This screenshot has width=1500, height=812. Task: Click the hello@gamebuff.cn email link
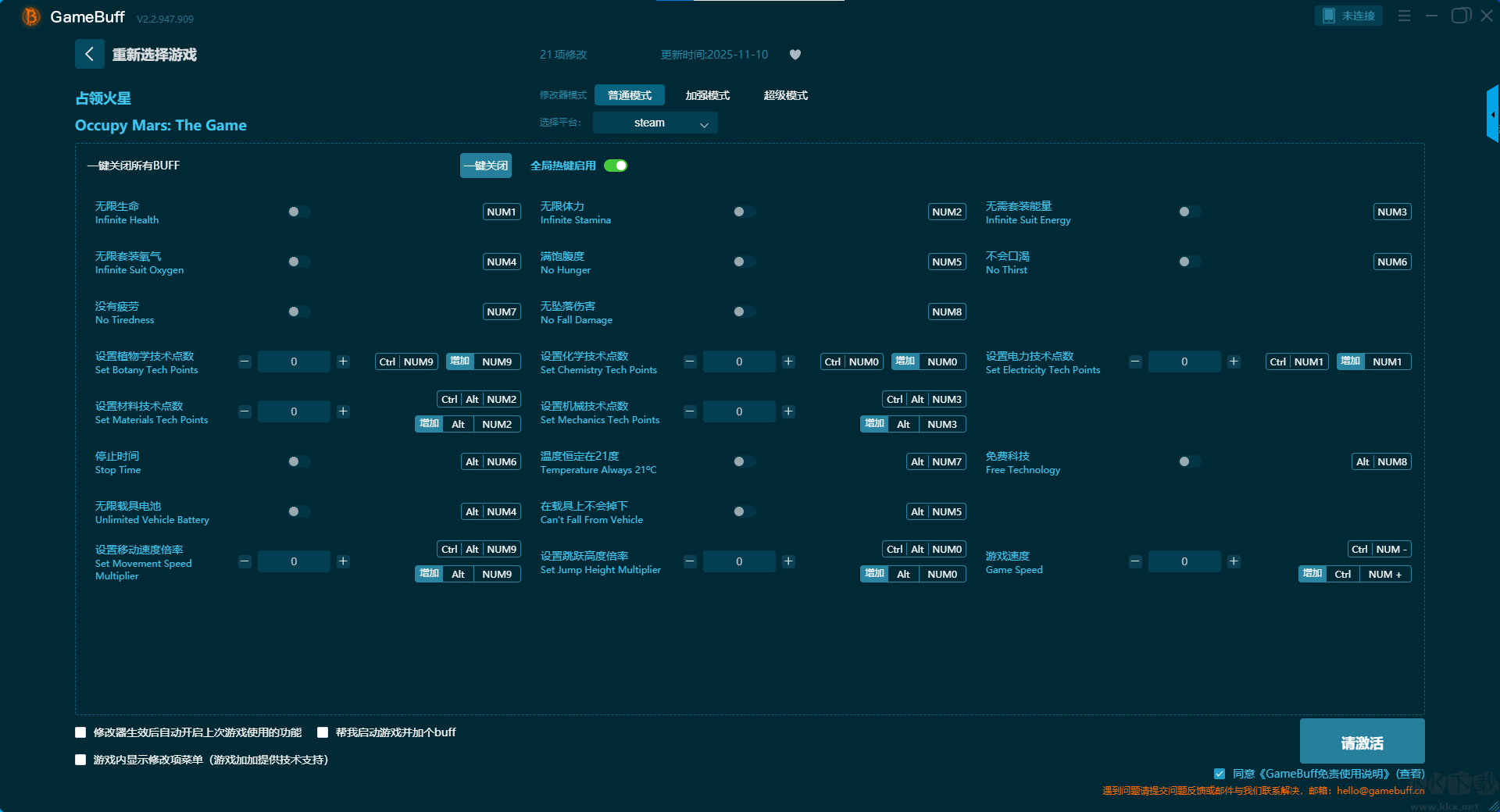tap(1380, 790)
